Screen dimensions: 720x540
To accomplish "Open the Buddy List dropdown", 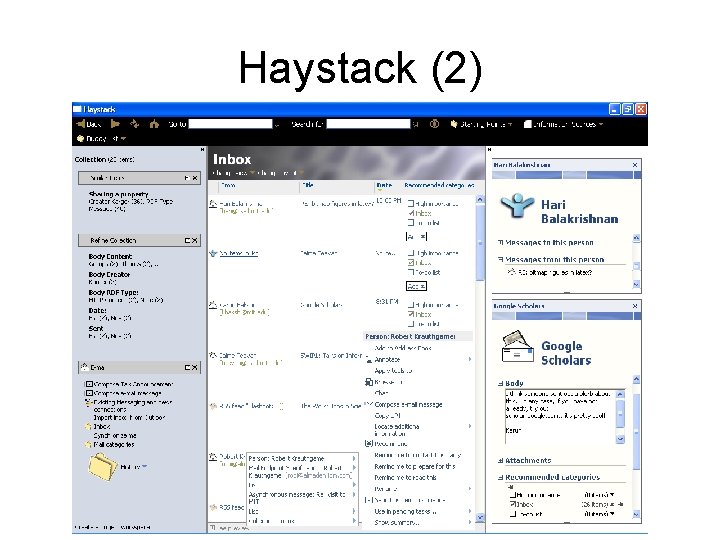I will click(101, 138).
